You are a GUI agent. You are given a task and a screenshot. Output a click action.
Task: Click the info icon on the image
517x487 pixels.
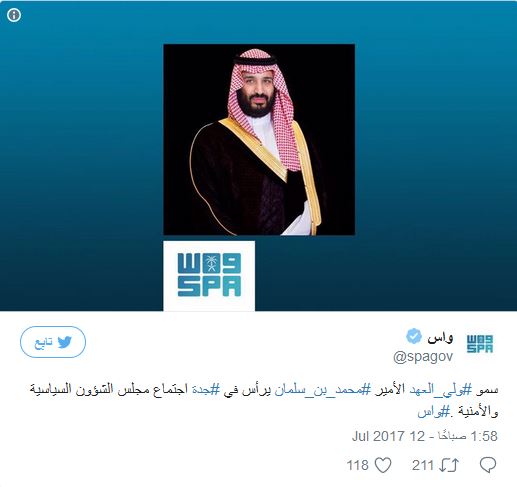click(14, 15)
